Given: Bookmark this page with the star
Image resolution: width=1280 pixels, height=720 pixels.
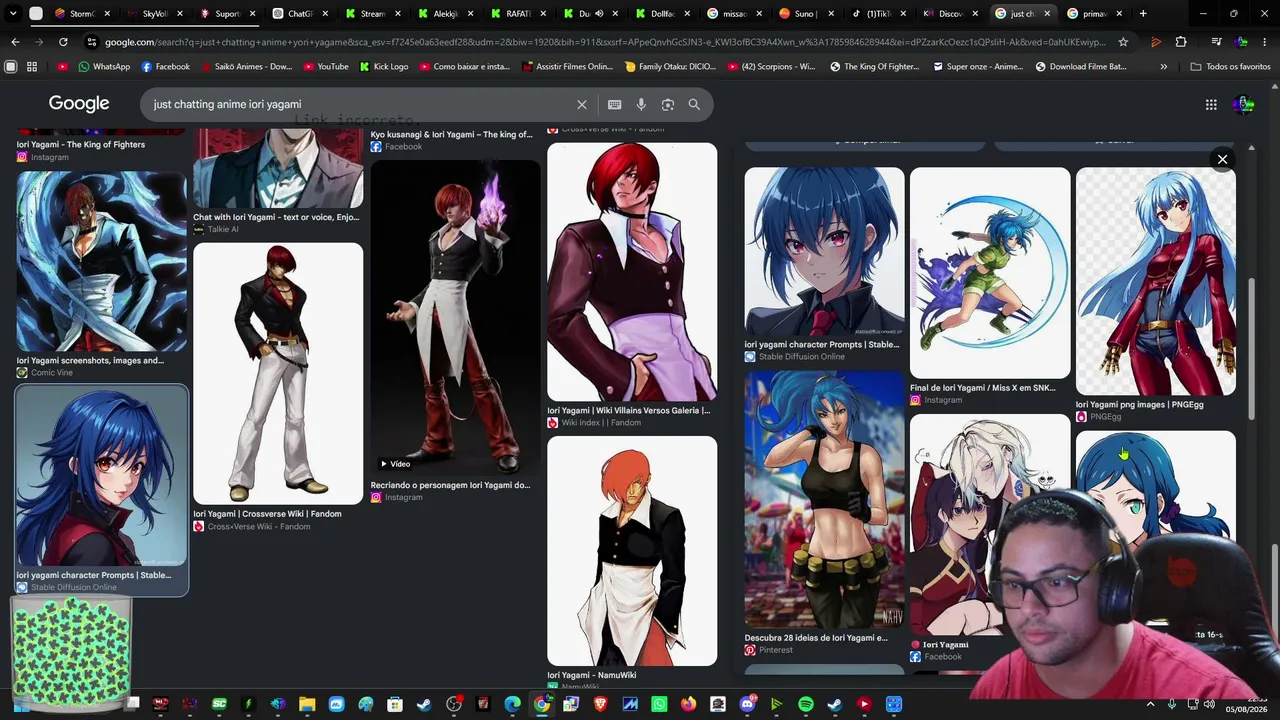Looking at the screenshot, I should 1123,42.
